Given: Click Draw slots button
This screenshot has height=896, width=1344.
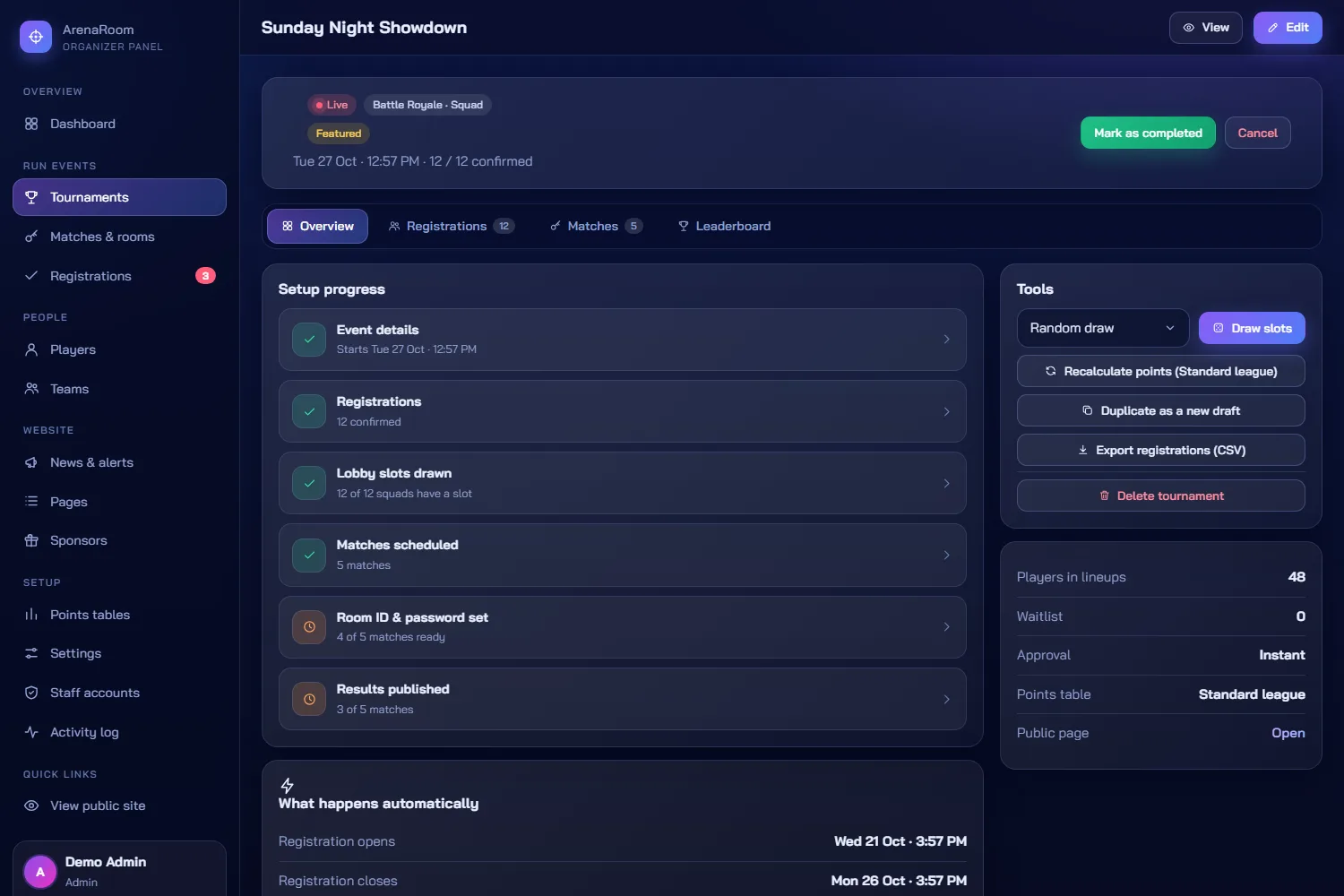Looking at the screenshot, I should [1252, 328].
